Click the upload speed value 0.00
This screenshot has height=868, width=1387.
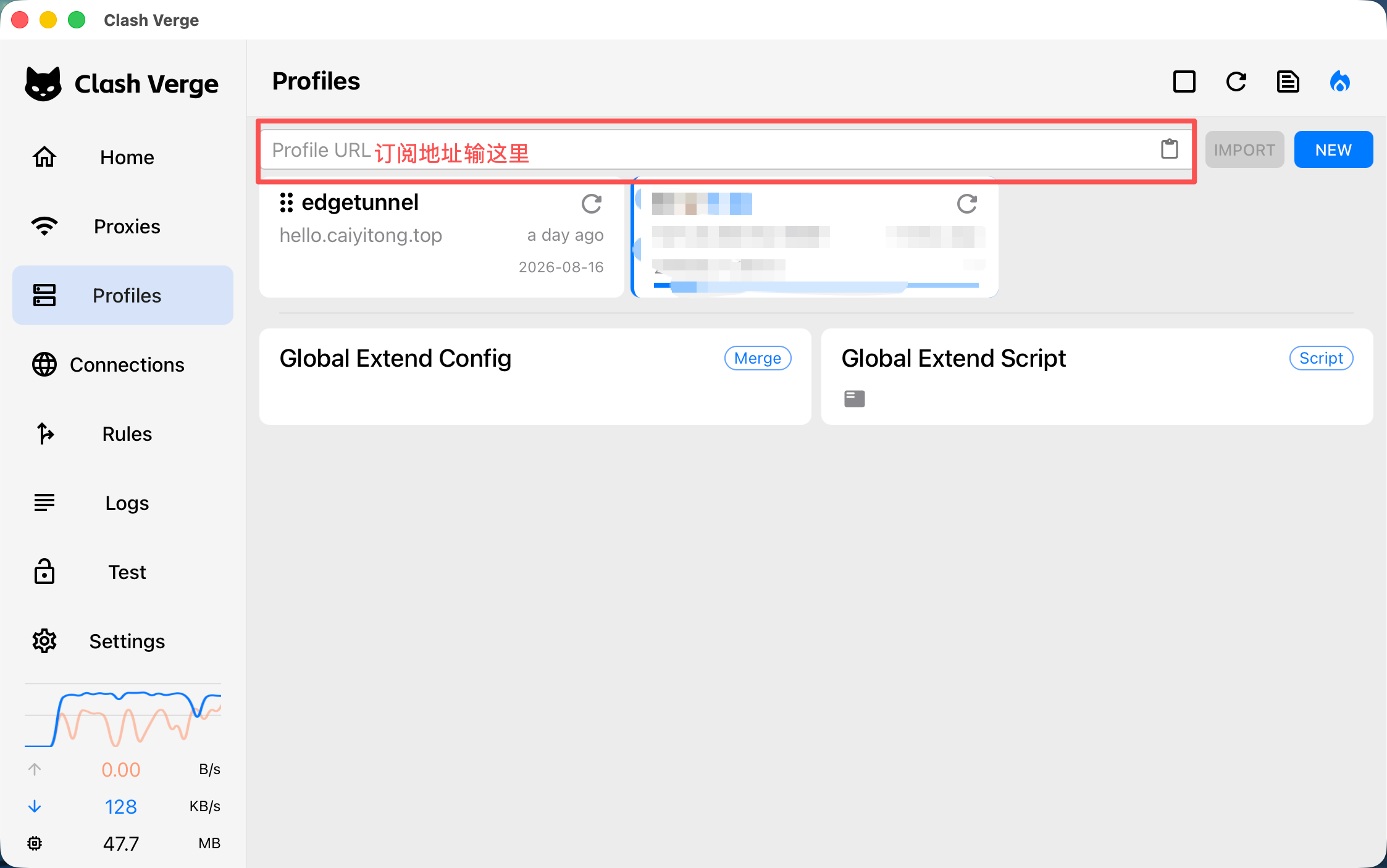[121, 769]
